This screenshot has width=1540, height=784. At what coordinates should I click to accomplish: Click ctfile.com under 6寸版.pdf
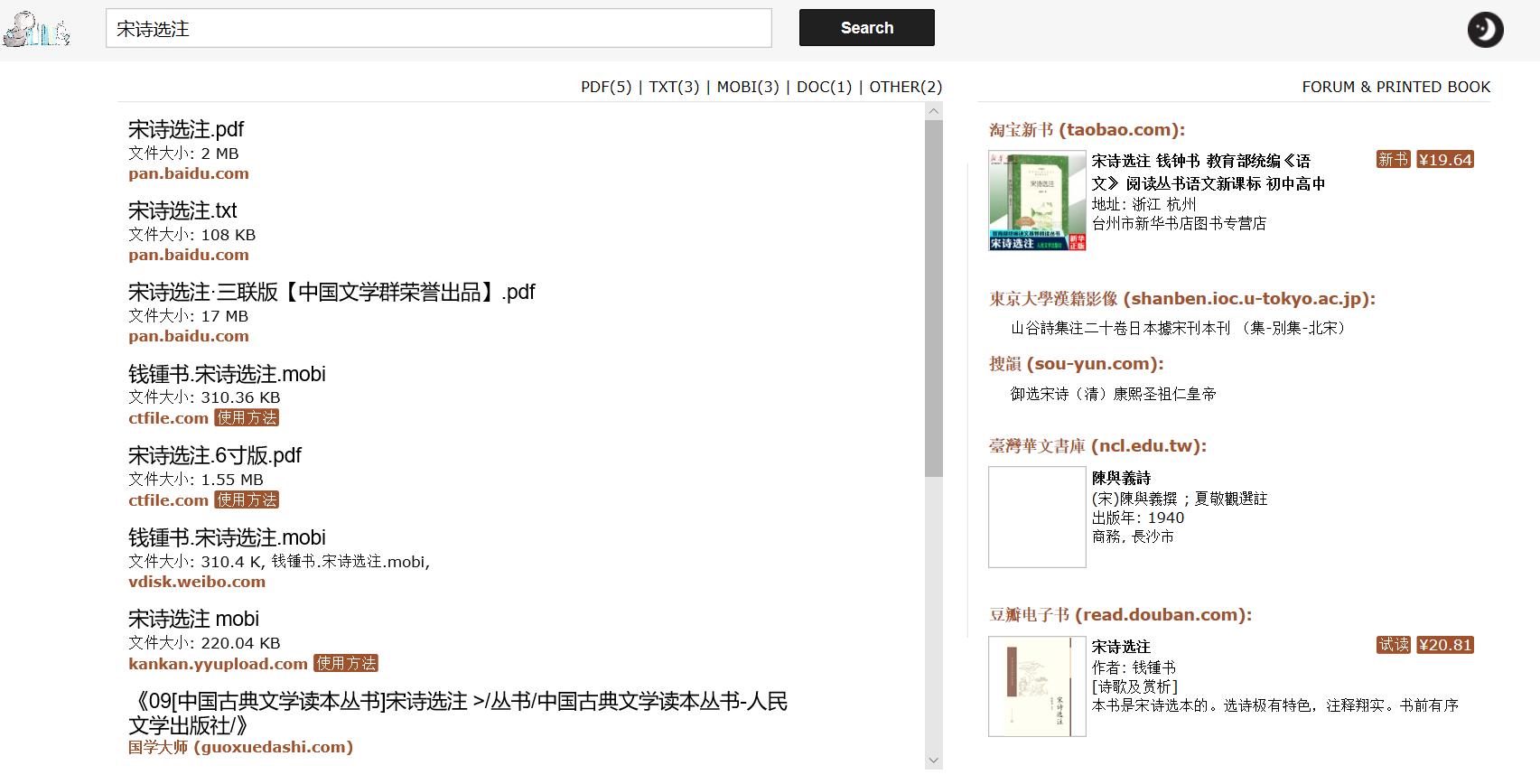click(x=168, y=500)
